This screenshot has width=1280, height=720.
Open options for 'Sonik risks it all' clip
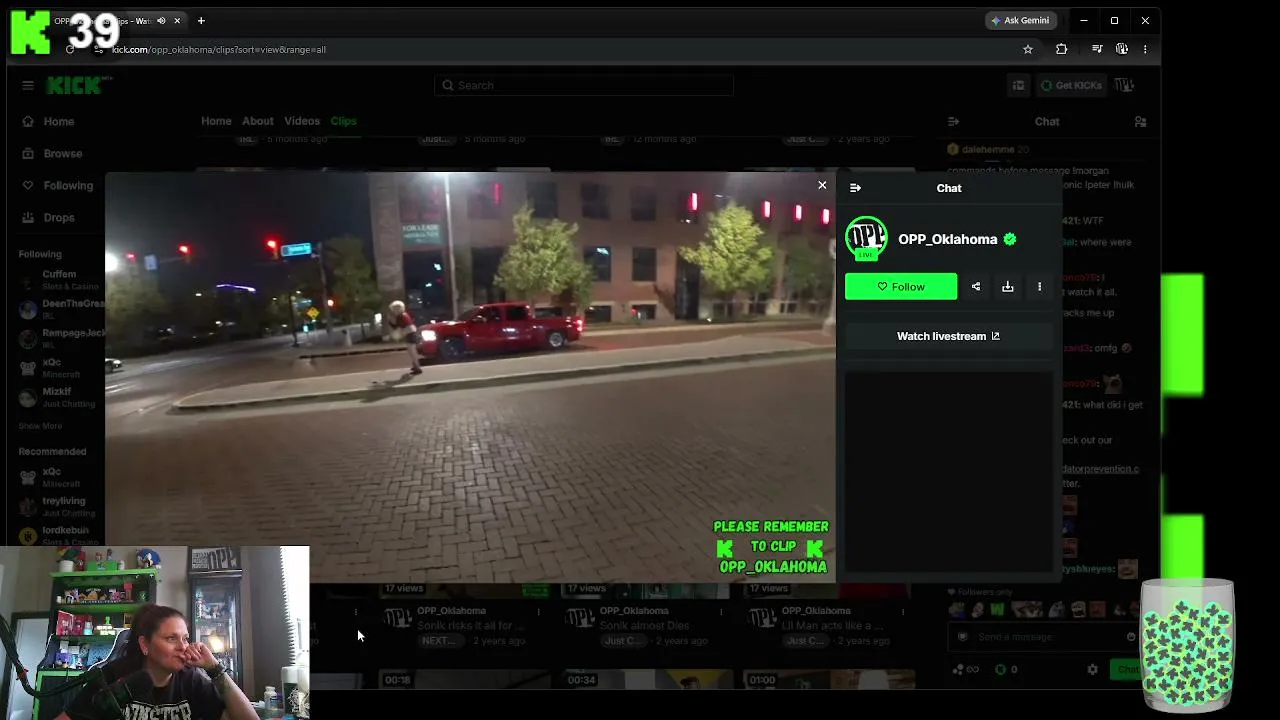[x=539, y=611]
